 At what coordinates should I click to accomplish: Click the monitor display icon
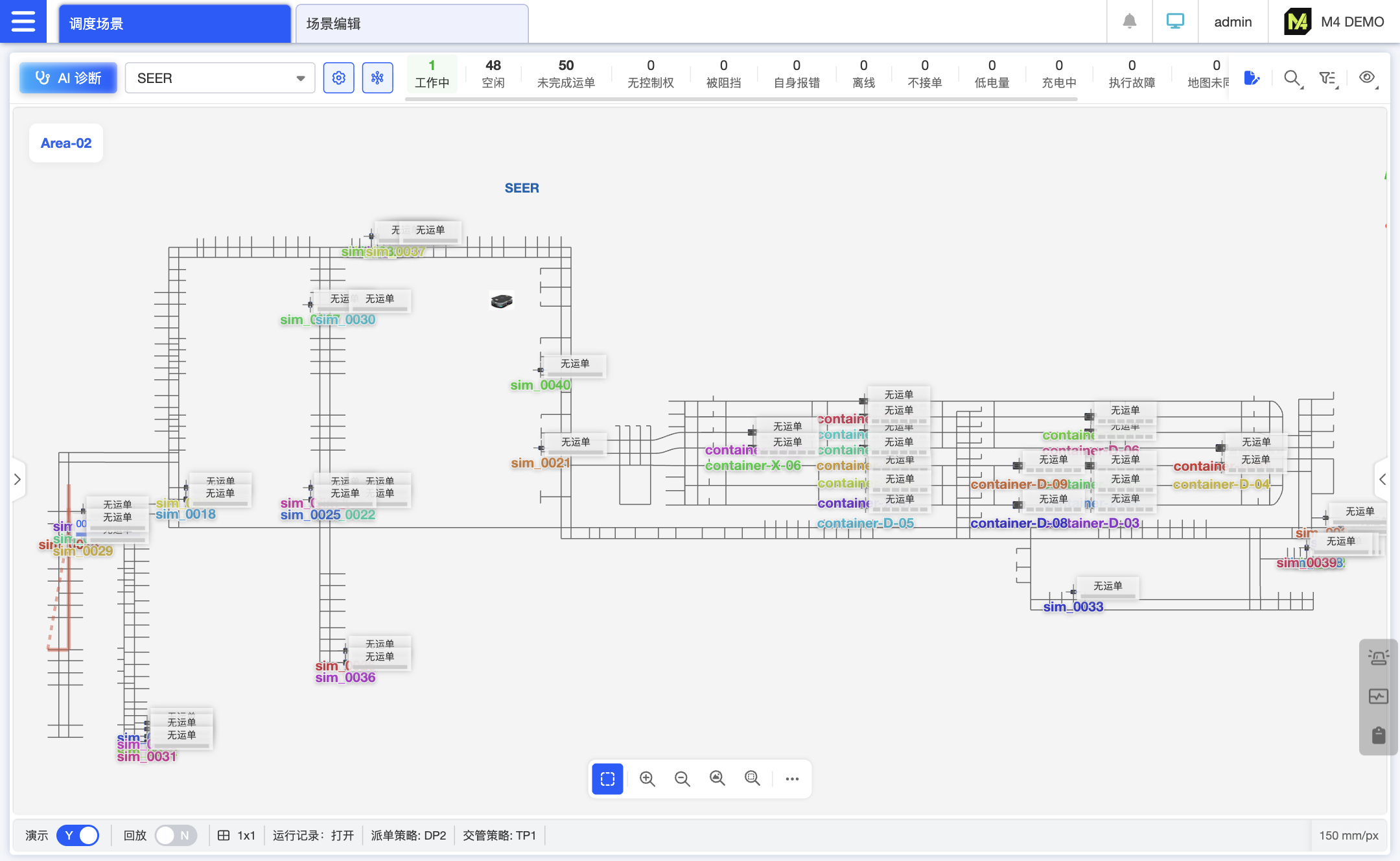coord(1175,21)
